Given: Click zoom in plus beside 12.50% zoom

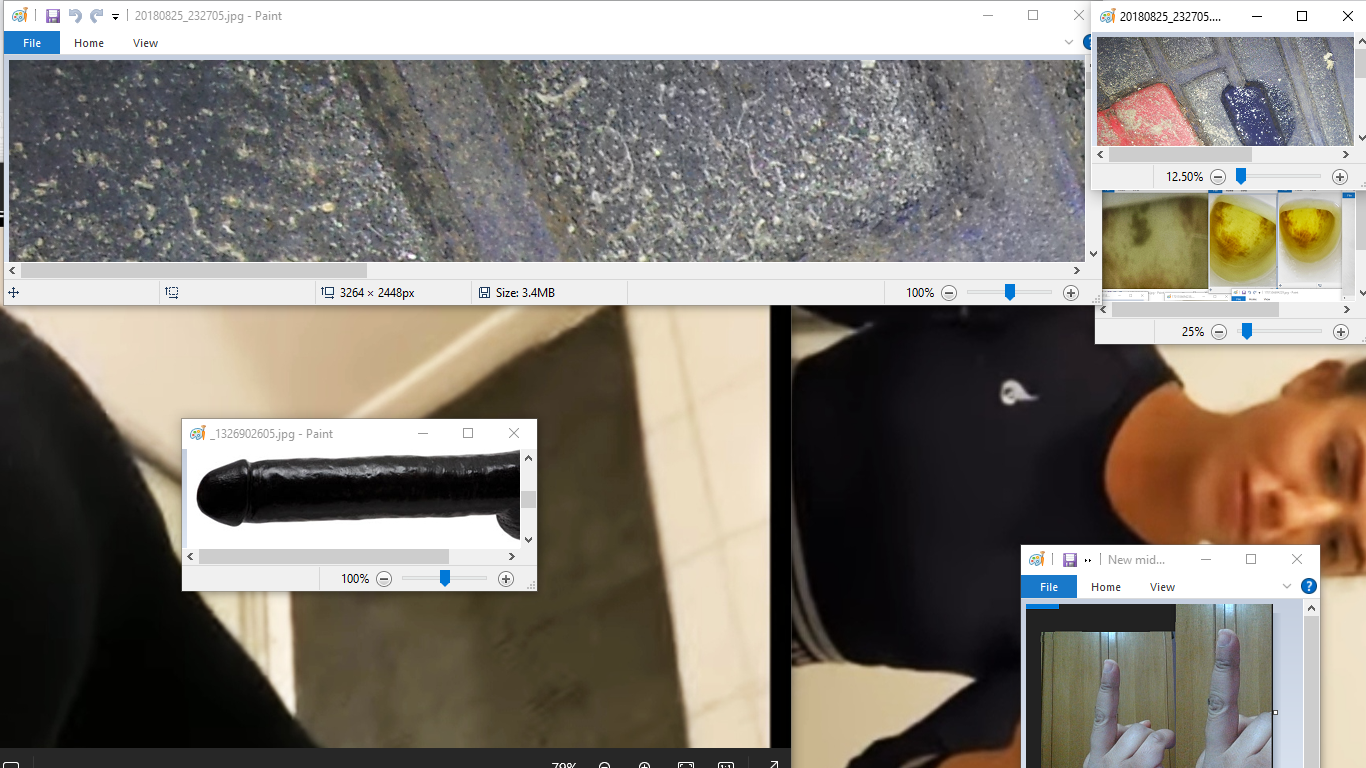Looking at the screenshot, I should tap(1340, 177).
